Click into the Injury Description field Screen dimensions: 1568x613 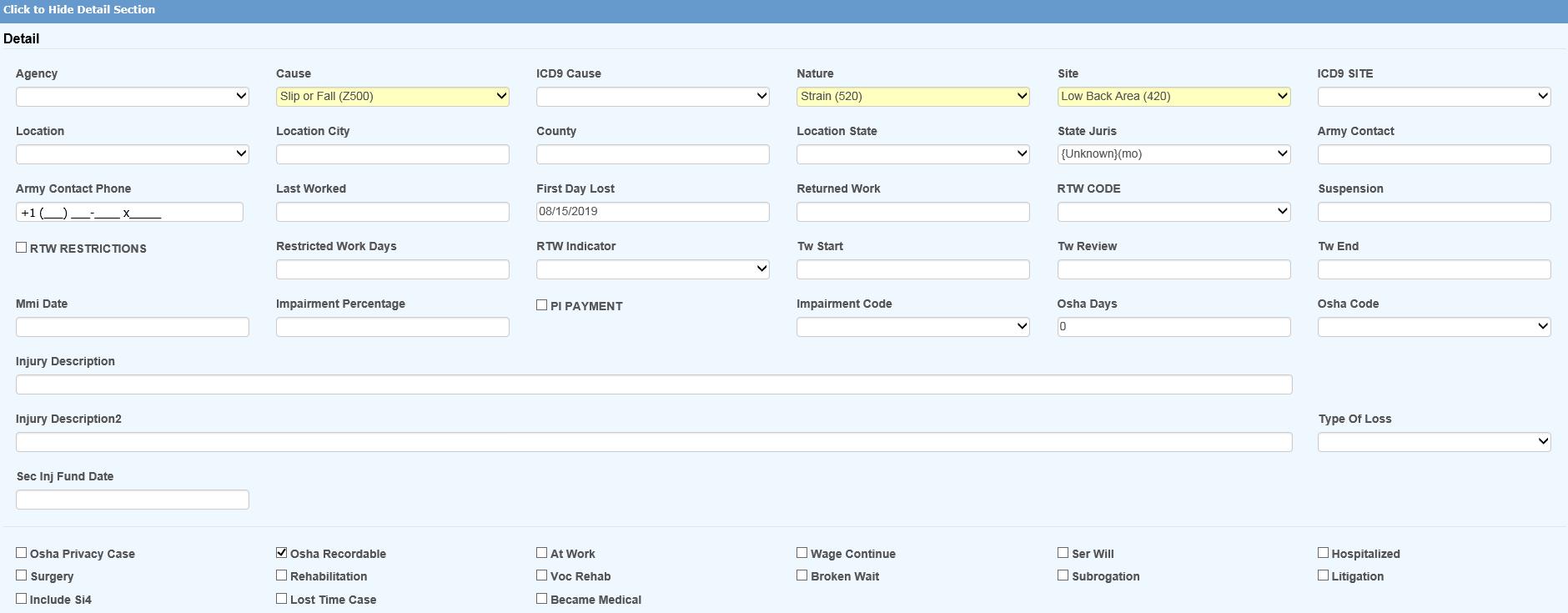[x=653, y=384]
